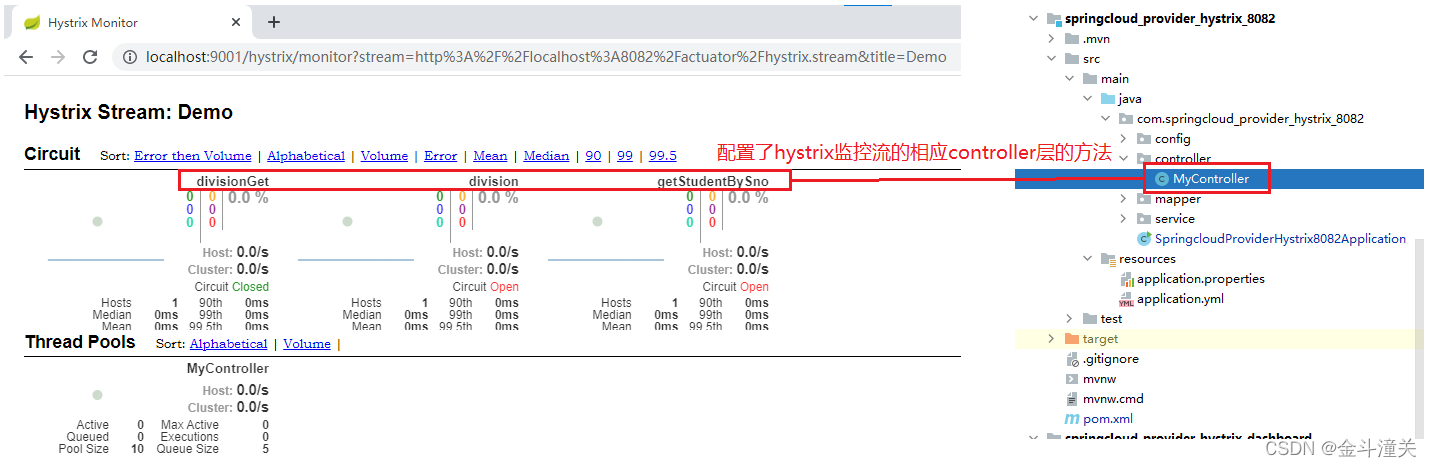This screenshot has height=467, width=1432.
Task: Click MyController class icon
Action: tap(1161, 179)
